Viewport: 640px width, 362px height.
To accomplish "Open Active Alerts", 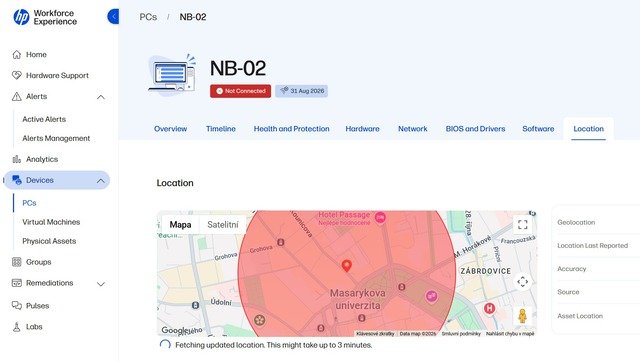I will (44, 119).
